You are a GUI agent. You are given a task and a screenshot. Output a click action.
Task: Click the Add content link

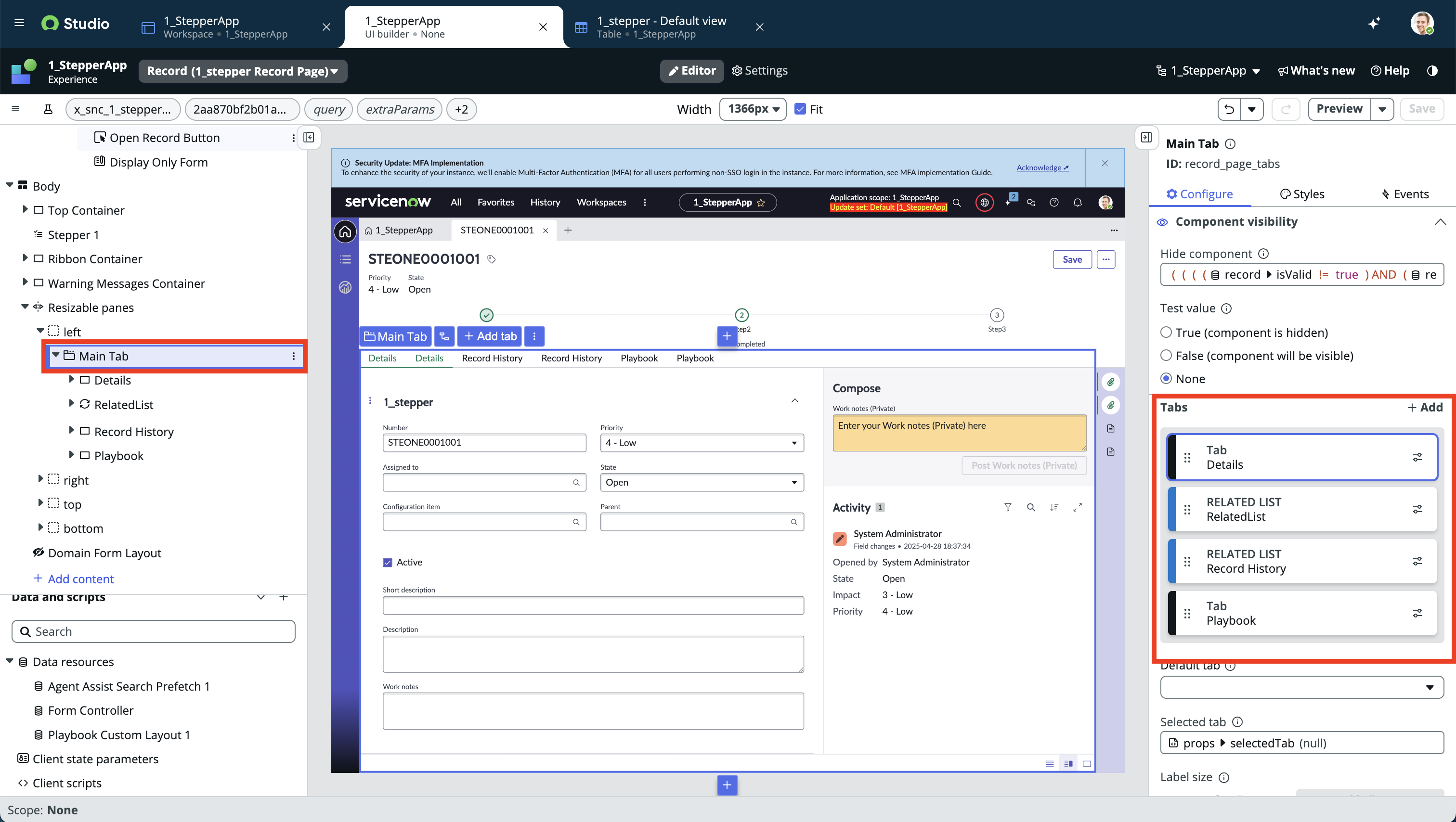[80, 578]
